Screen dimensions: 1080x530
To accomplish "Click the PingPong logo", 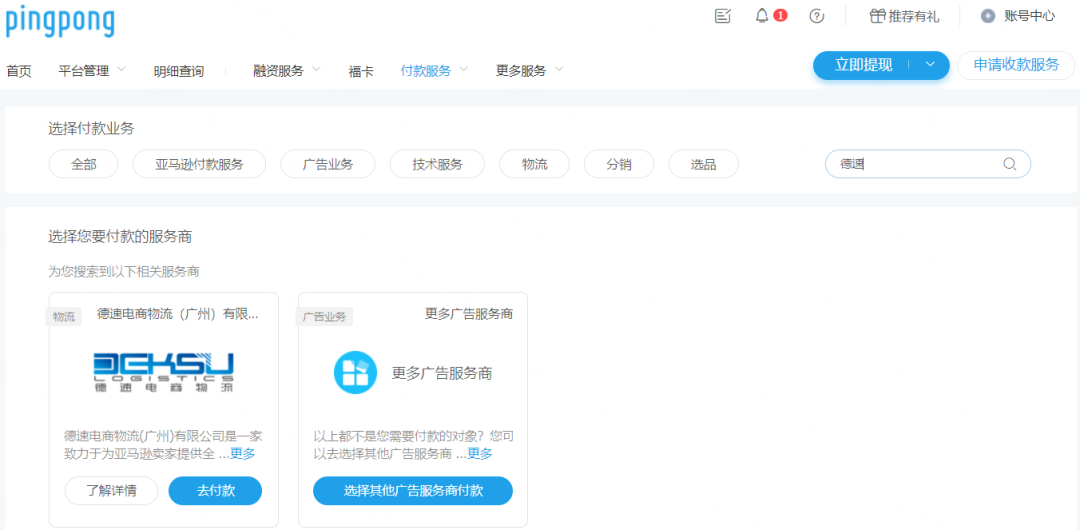I will (x=60, y=21).
